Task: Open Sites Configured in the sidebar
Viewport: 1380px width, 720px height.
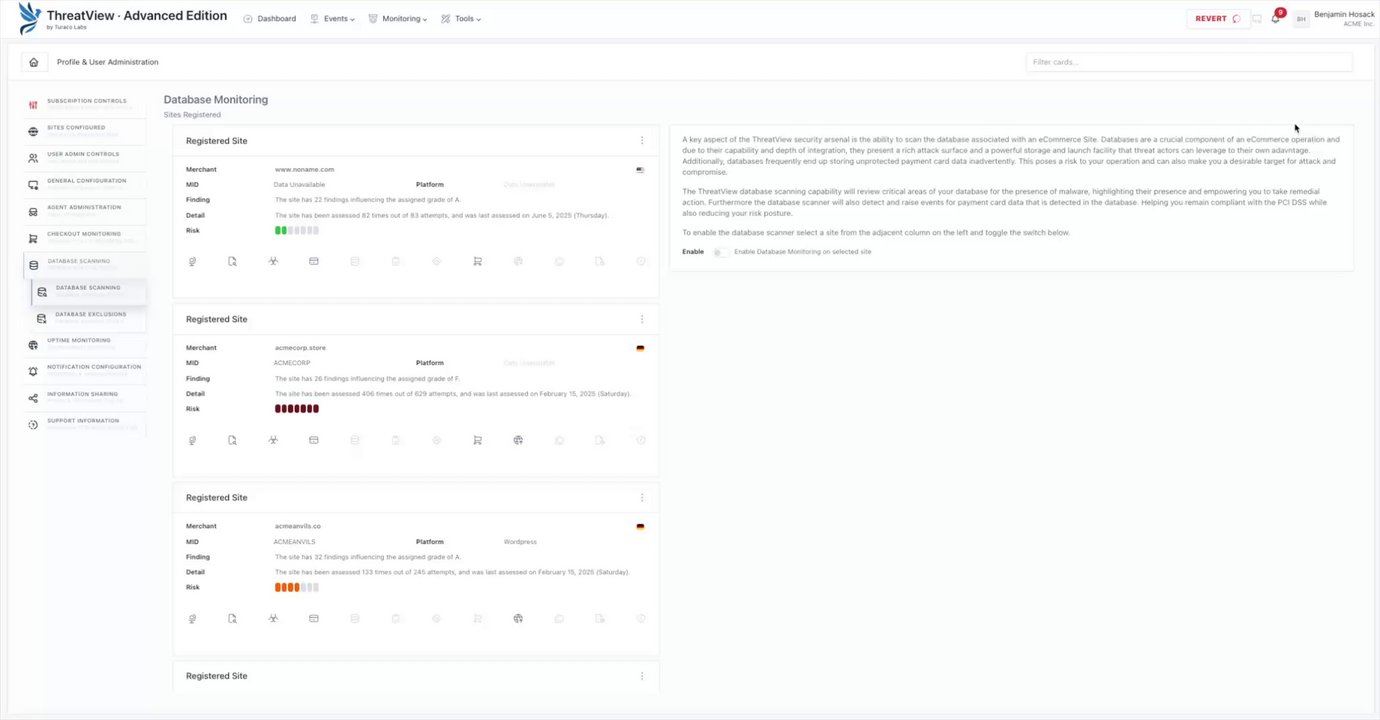Action: pos(85,130)
